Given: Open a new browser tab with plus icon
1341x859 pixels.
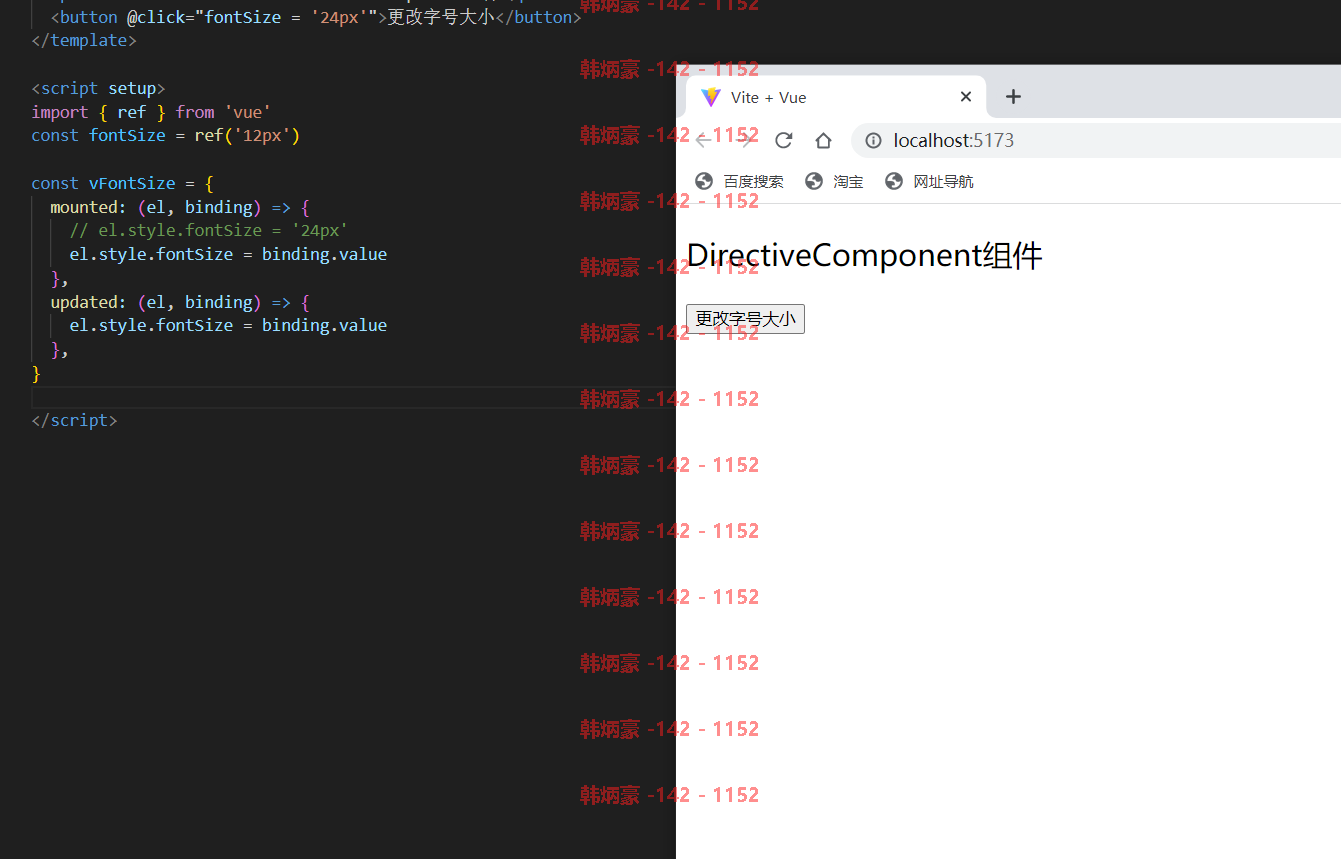Looking at the screenshot, I should pos(1013,97).
